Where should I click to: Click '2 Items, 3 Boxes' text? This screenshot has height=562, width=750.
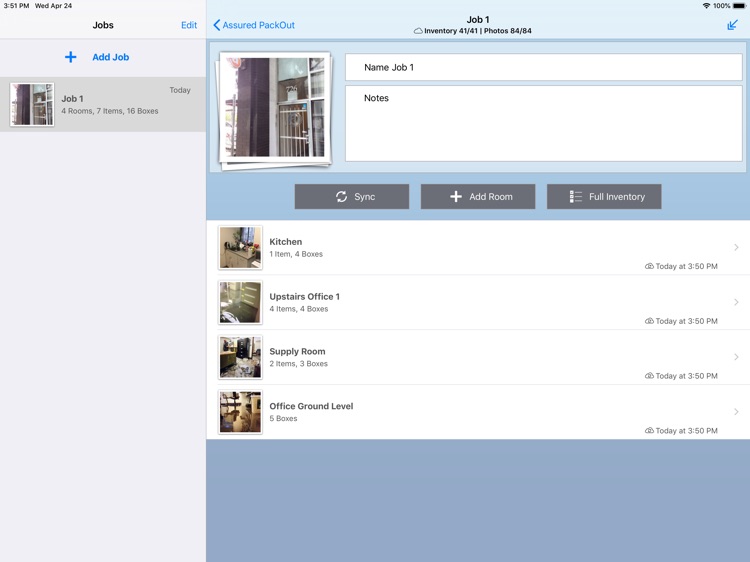point(298,364)
